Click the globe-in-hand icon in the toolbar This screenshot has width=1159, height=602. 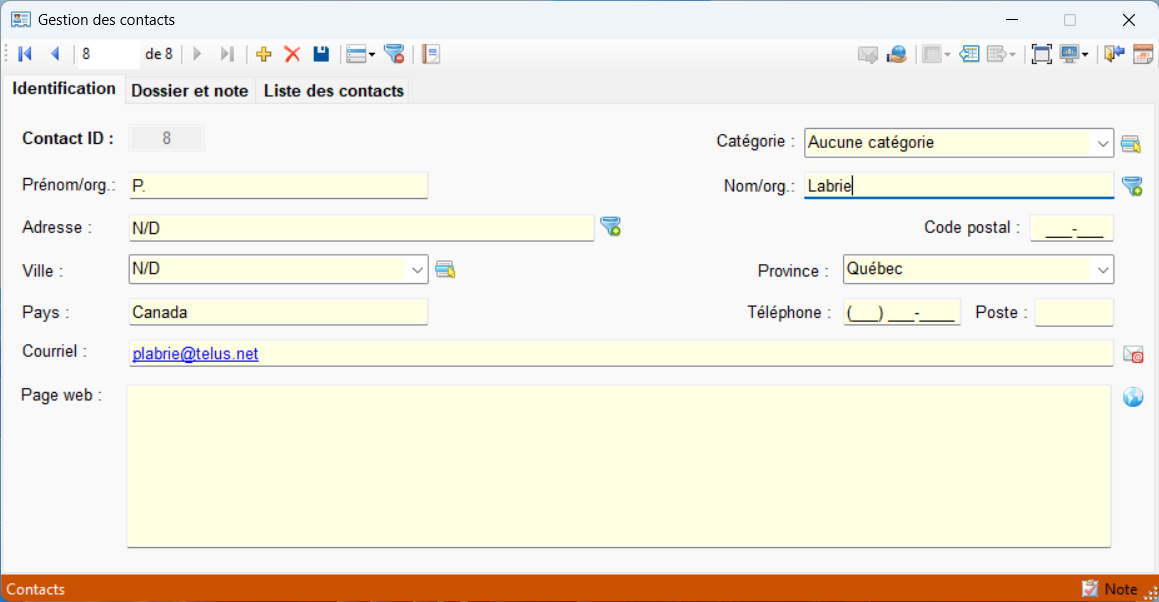896,54
